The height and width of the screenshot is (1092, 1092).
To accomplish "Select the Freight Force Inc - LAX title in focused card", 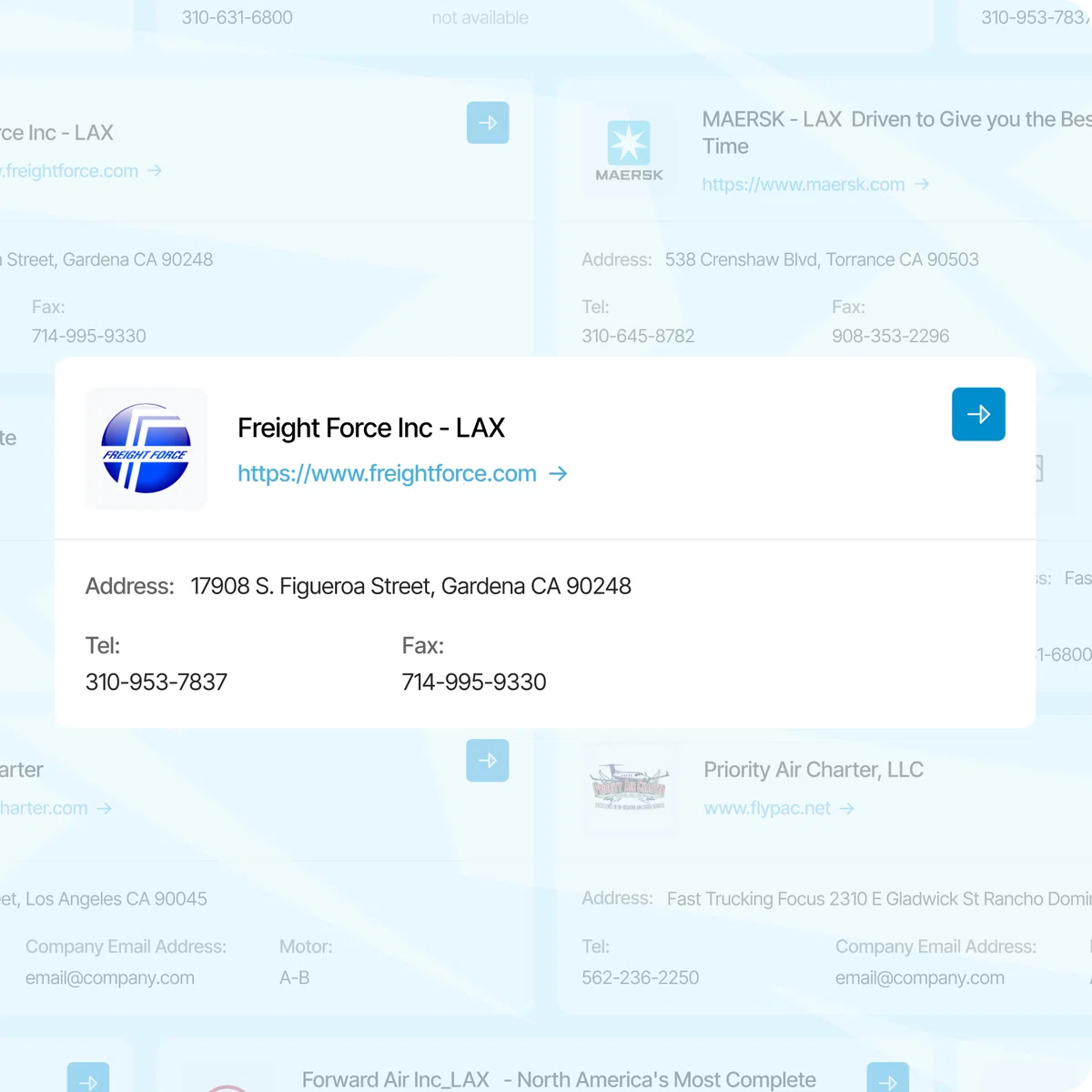I will [370, 428].
